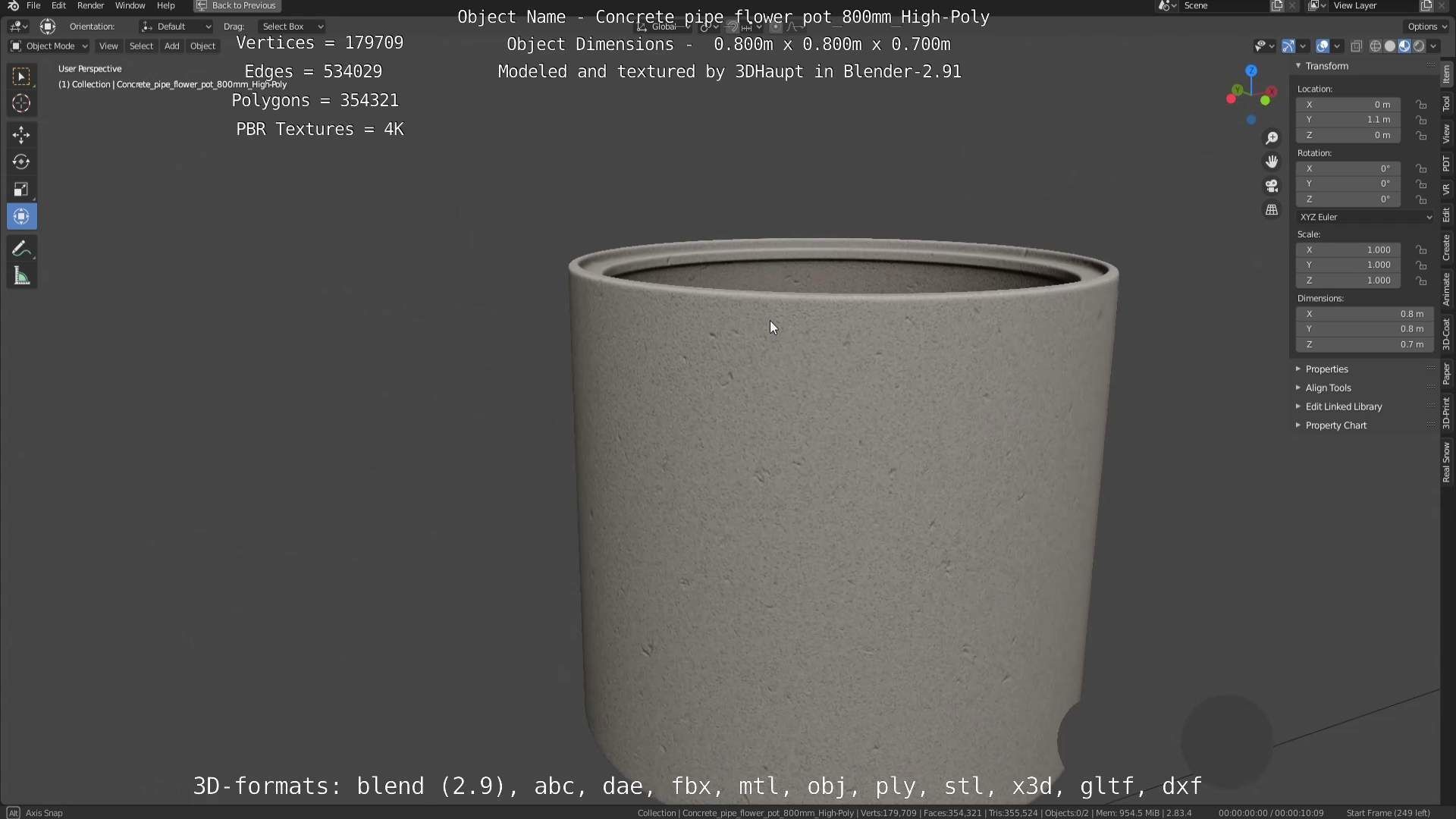The height and width of the screenshot is (819, 1456).
Task: Toggle lock on Location Y
Action: 1422,120
